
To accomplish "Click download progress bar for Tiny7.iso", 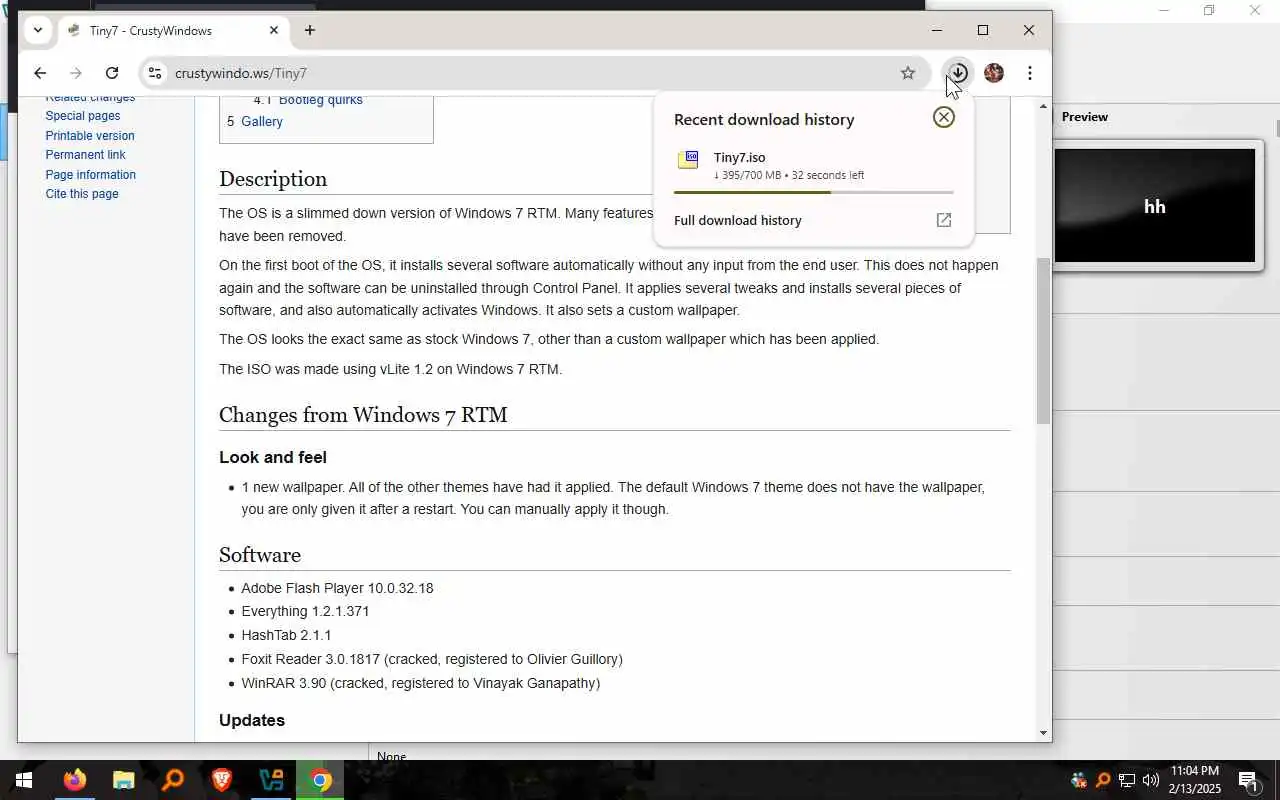I will coord(813,192).
